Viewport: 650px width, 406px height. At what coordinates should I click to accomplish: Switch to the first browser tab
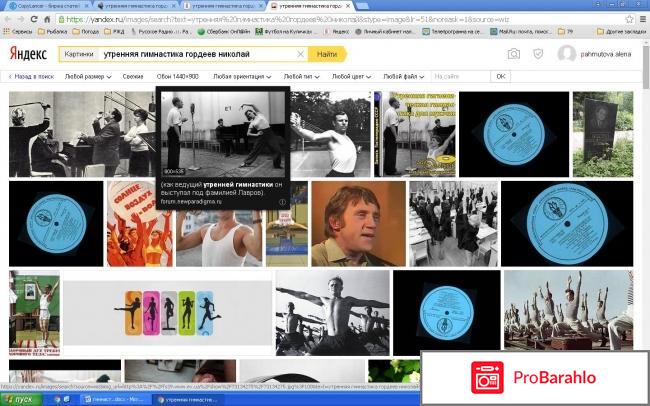click(x=40, y=5)
